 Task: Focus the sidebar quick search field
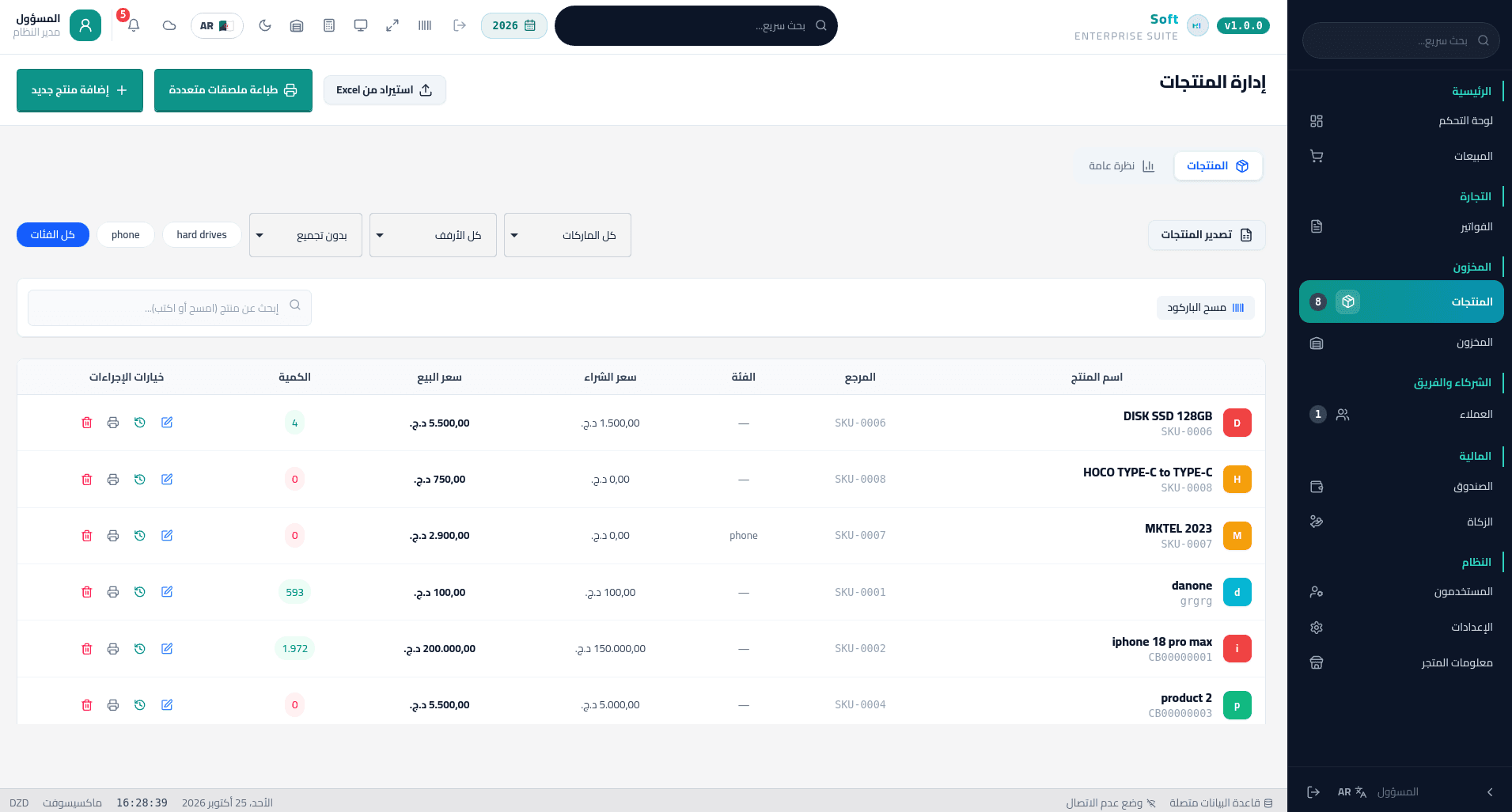point(1401,40)
